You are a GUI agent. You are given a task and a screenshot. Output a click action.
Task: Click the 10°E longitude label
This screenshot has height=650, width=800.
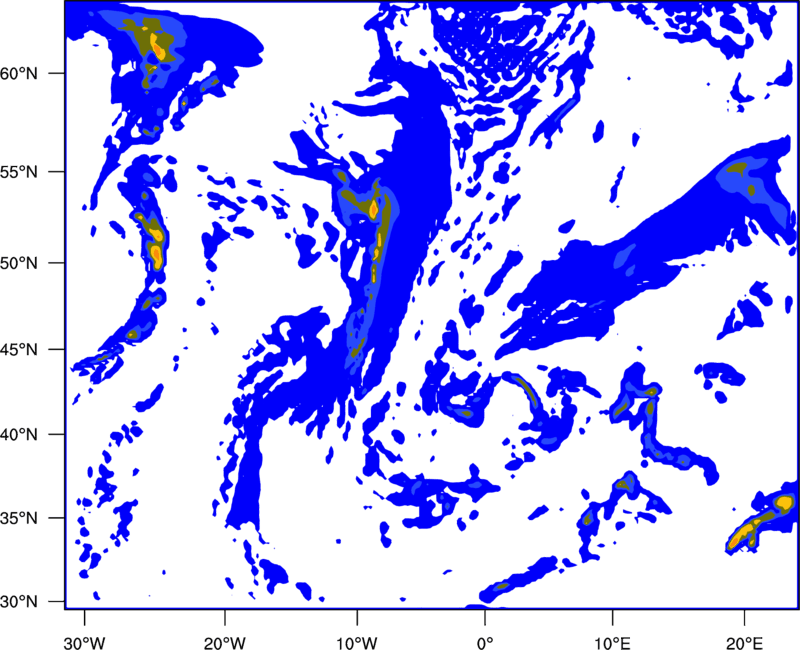coord(612,643)
